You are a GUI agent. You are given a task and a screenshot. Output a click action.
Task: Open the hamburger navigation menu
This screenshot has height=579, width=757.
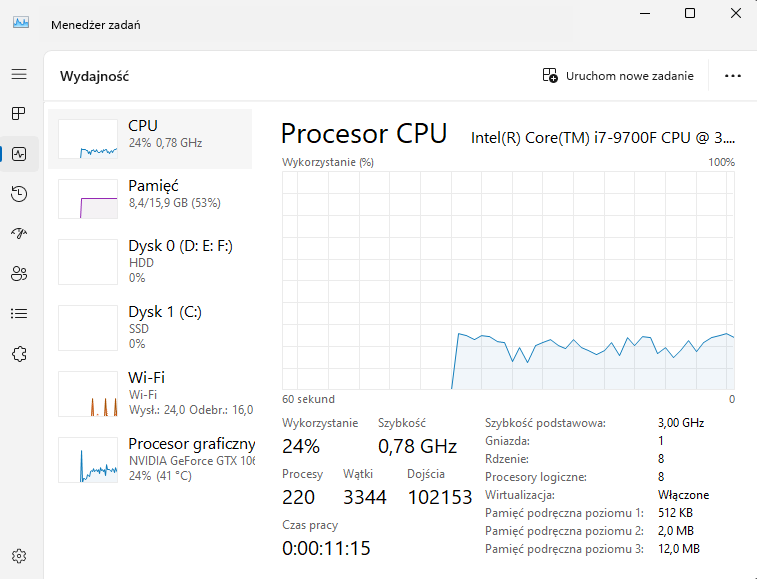click(18, 74)
